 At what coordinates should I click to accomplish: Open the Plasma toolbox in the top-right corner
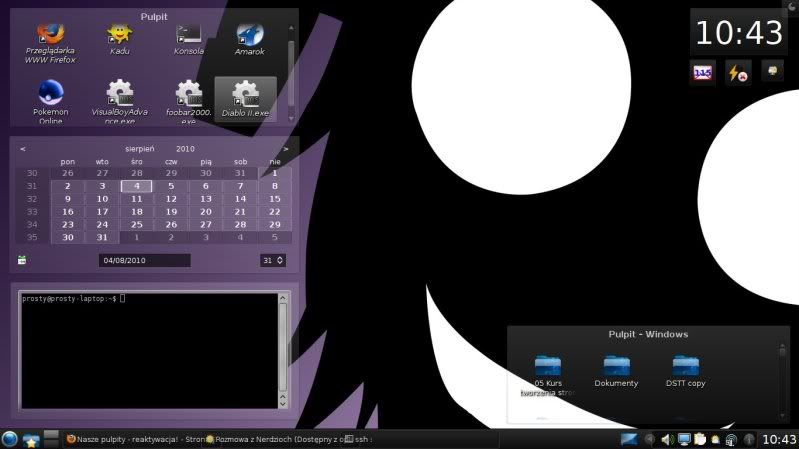click(792, 6)
